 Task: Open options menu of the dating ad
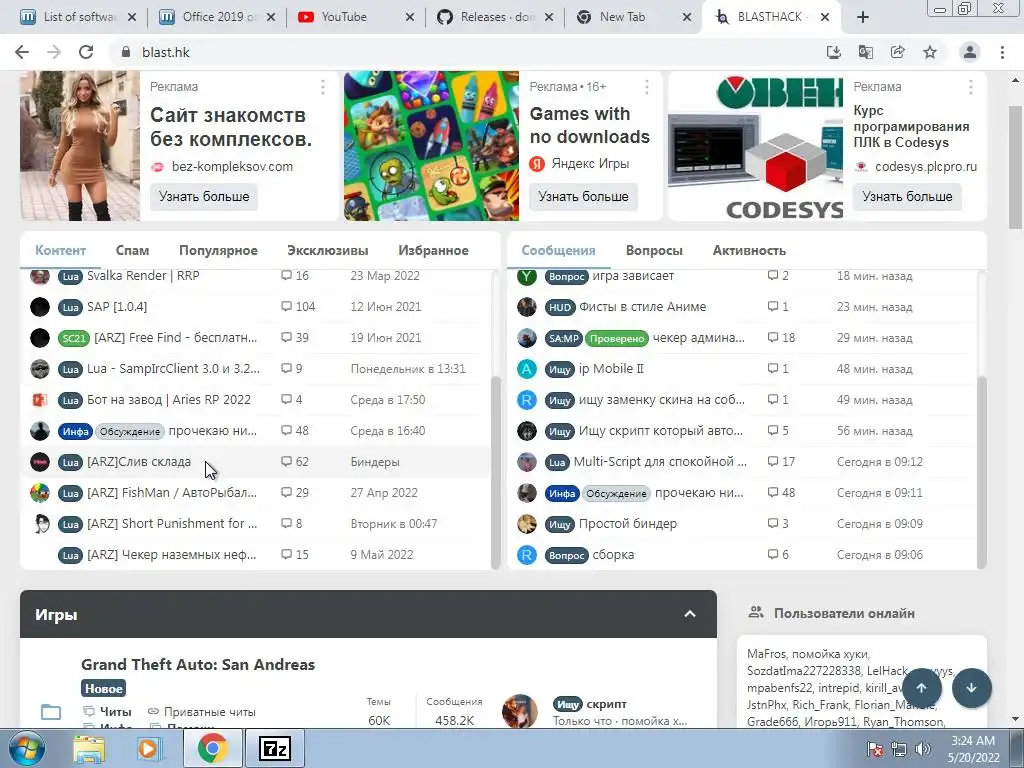coord(323,87)
